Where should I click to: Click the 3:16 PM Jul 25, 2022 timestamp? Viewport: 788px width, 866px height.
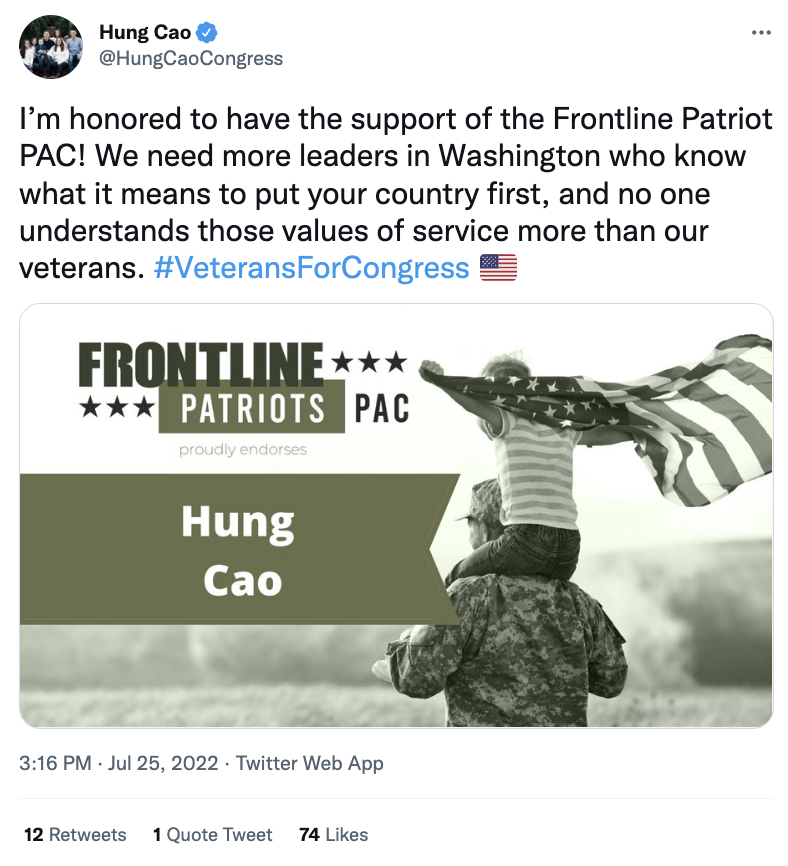click(x=119, y=763)
